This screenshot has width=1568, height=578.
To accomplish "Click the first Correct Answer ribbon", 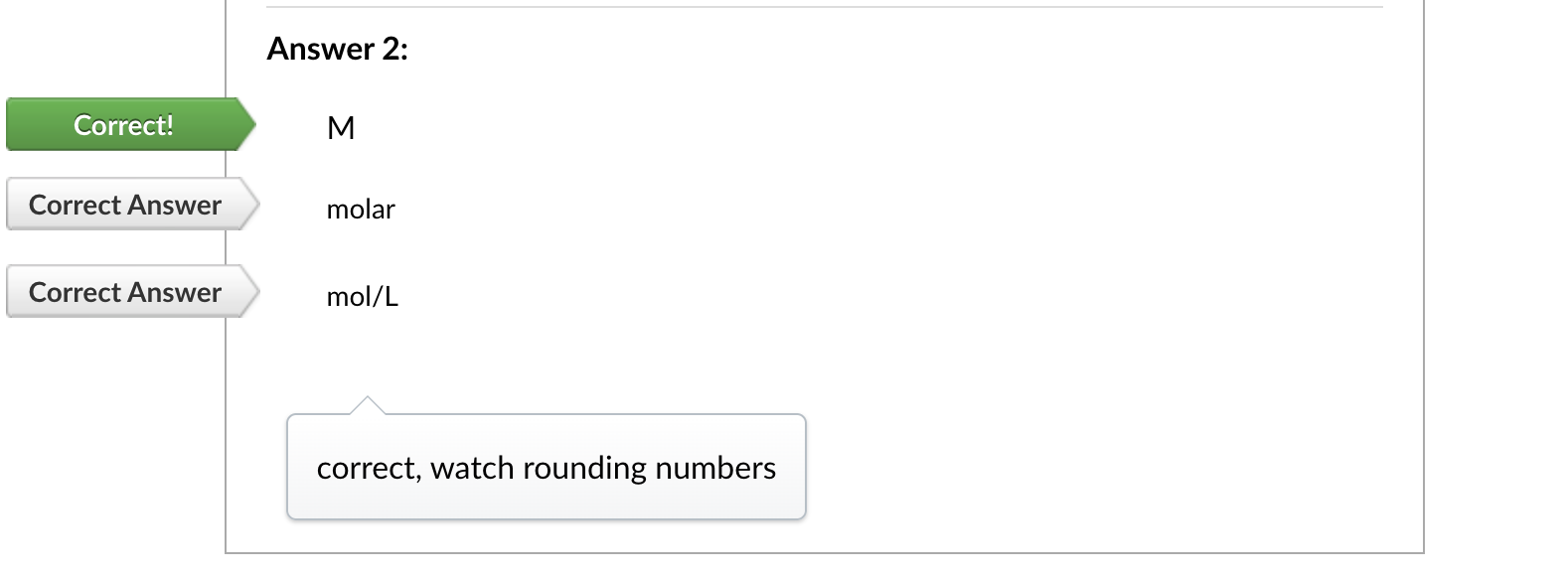I will tap(124, 205).
